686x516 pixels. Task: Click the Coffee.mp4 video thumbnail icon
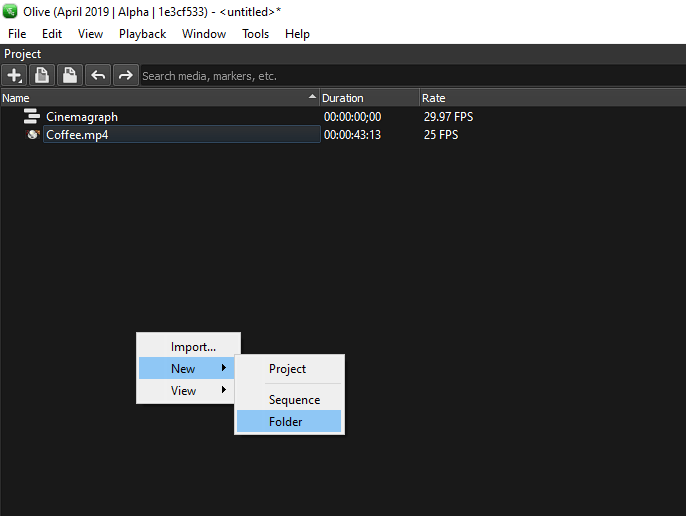[x=32, y=134]
